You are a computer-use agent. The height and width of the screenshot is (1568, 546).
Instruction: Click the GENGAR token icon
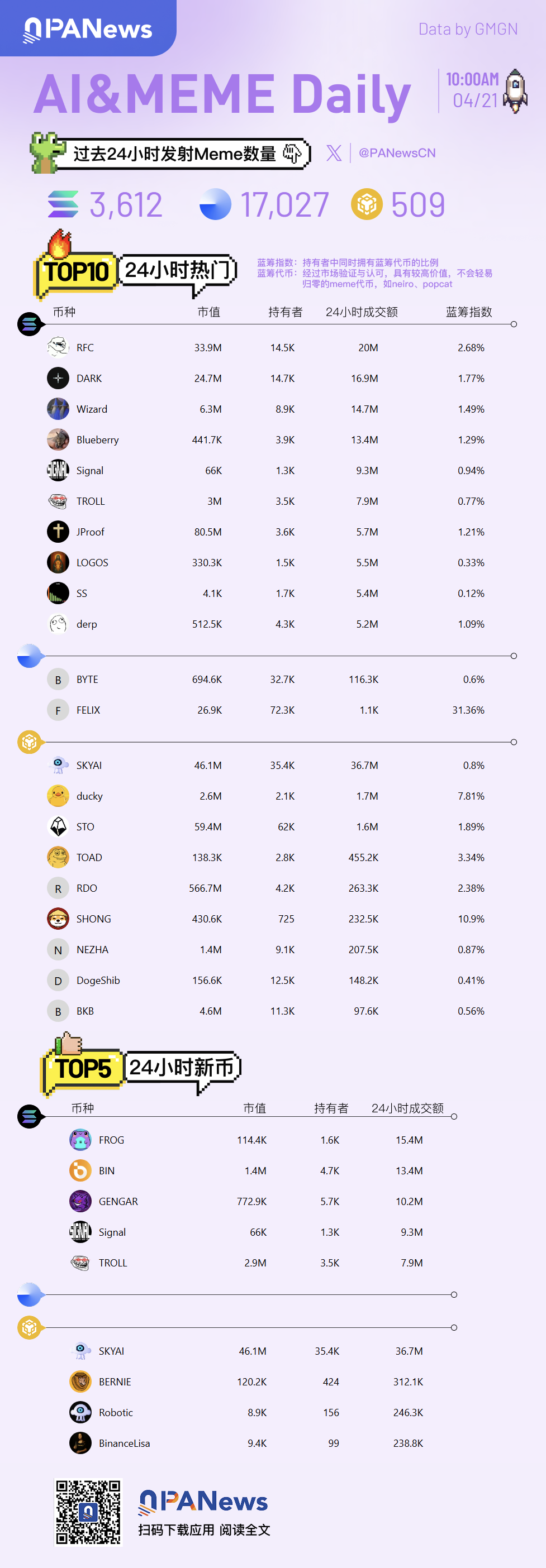click(x=80, y=1201)
